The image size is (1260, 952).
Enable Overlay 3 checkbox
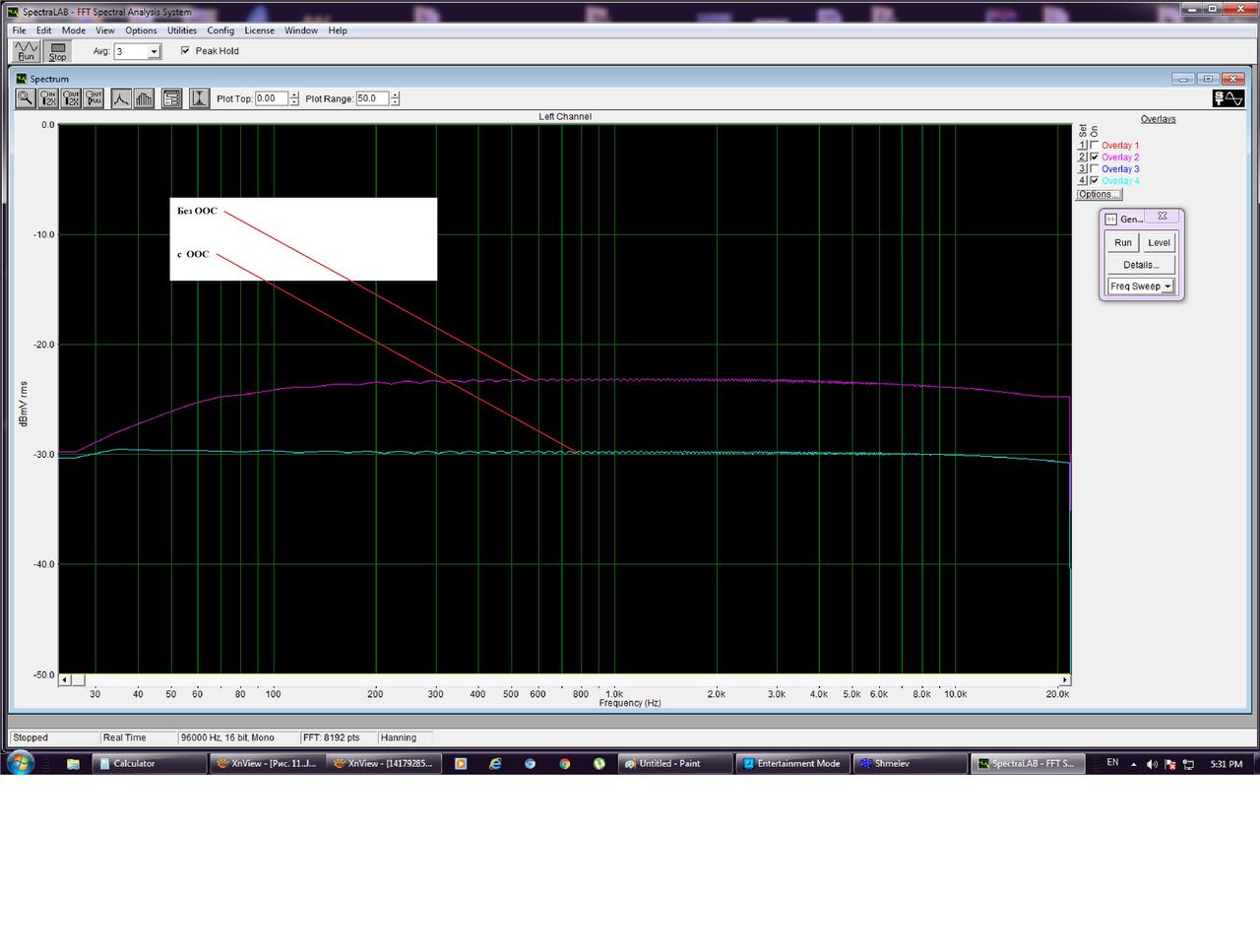1095,168
